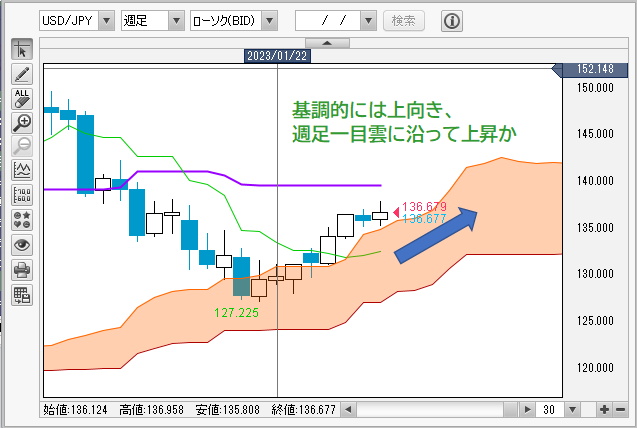Open the chart layout window icon
This screenshot has width=637, height=428.
(x=22, y=295)
